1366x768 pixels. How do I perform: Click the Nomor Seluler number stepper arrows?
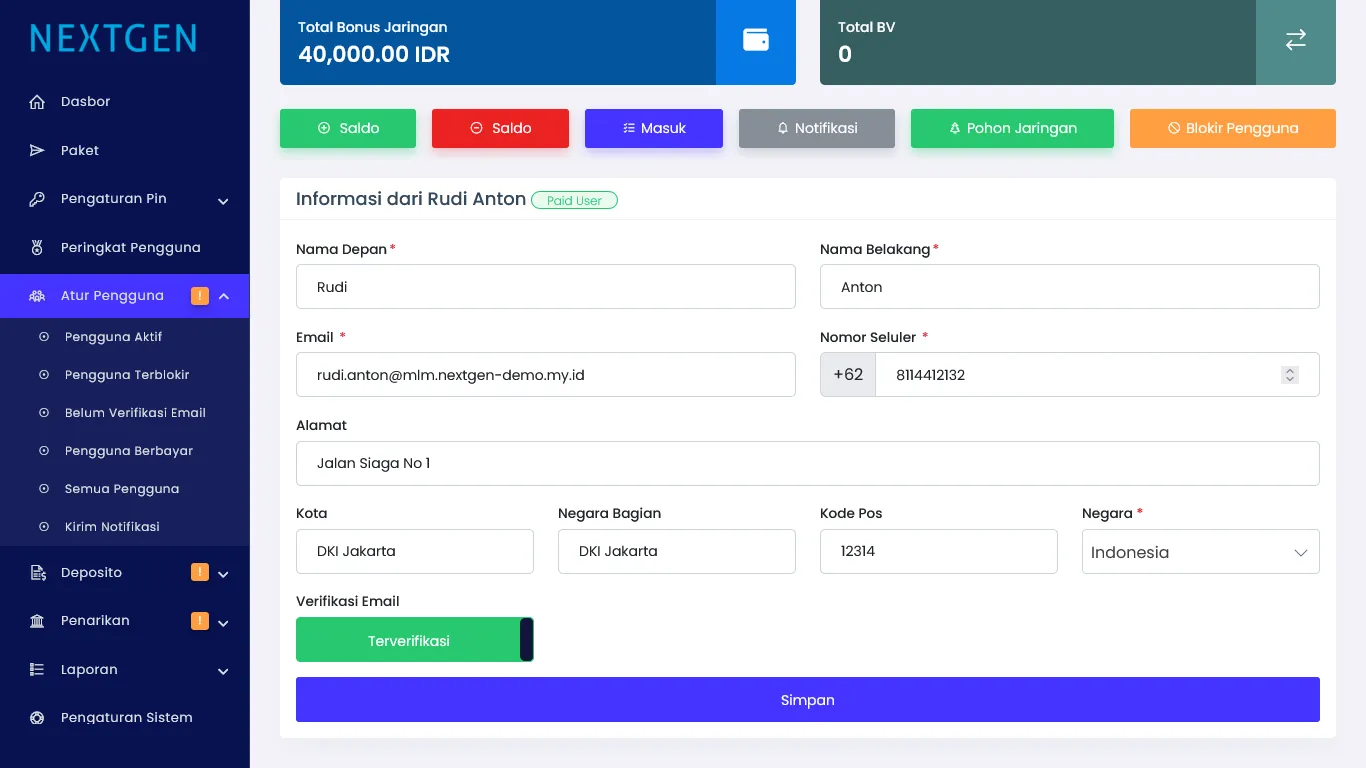(x=1290, y=375)
